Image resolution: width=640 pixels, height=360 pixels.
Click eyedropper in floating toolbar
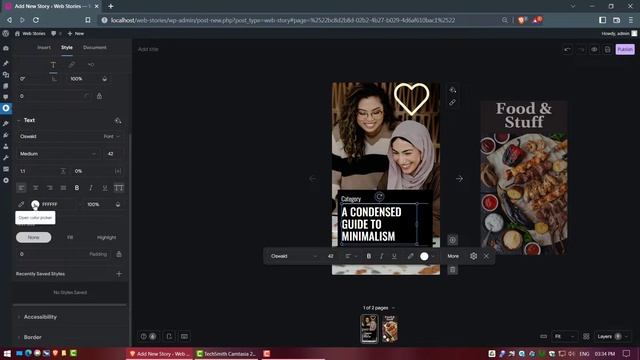410,256
